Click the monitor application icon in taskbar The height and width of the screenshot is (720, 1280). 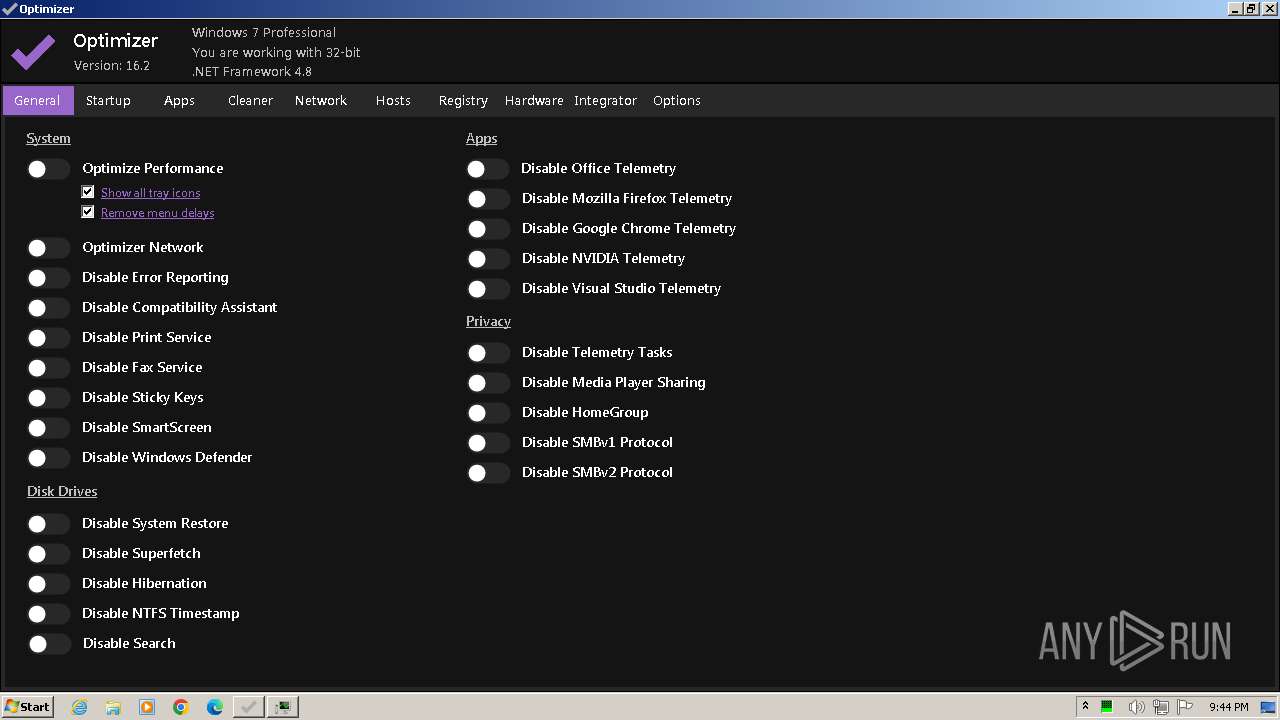(283, 707)
